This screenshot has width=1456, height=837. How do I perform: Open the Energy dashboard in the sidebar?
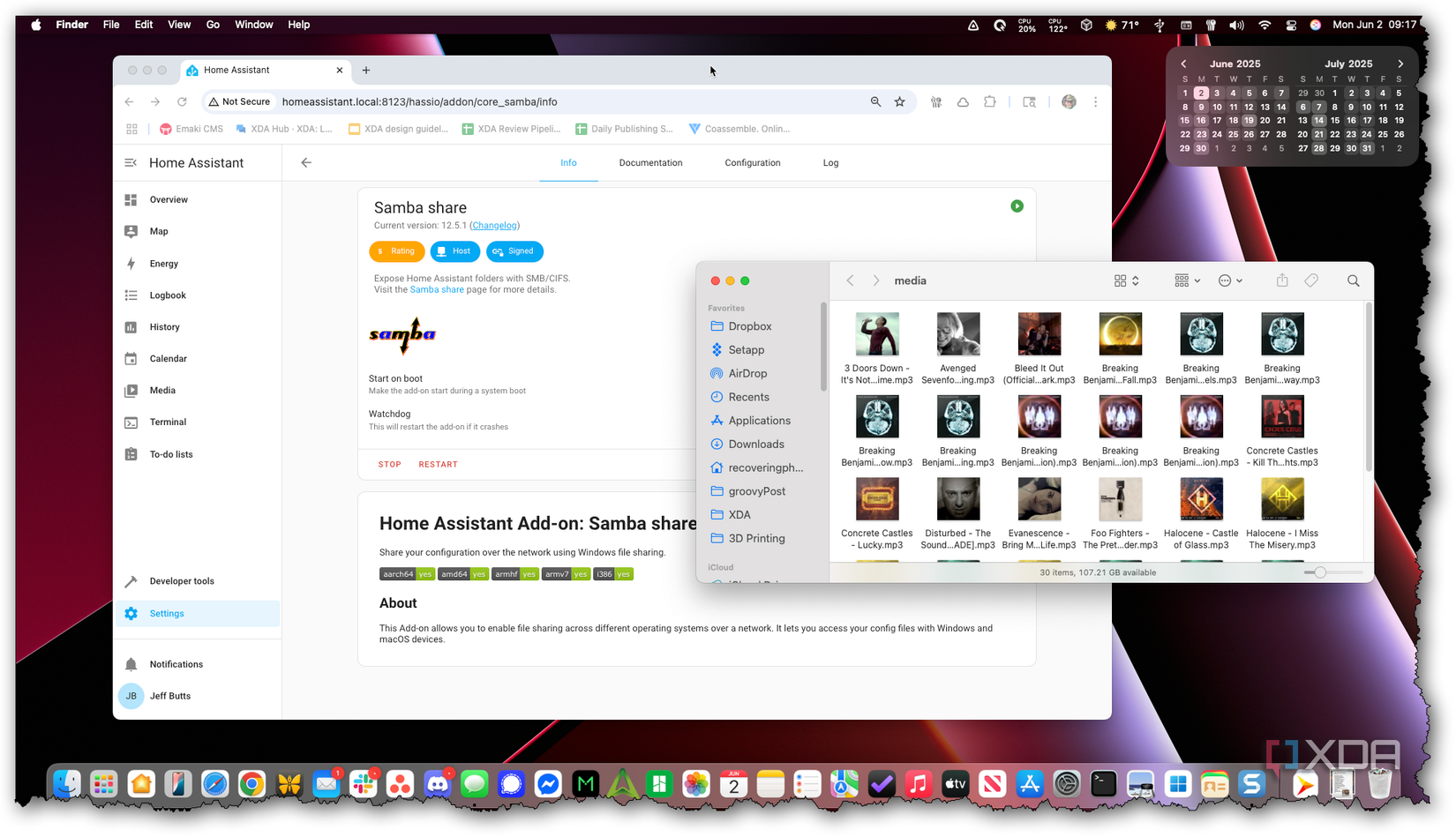(162, 263)
